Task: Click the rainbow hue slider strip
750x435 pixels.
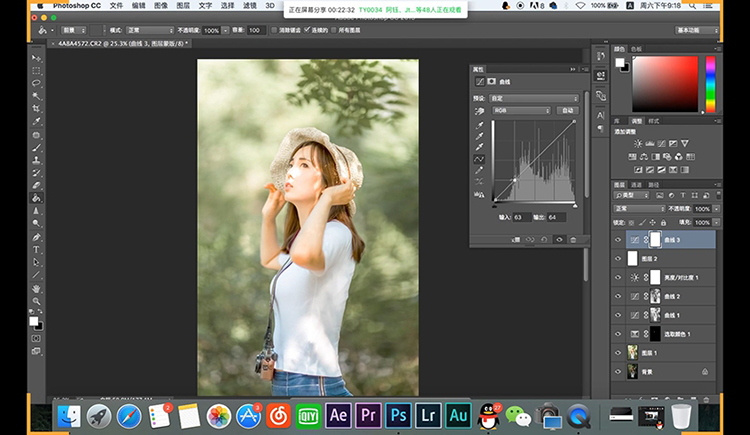Action: (711, 84)
